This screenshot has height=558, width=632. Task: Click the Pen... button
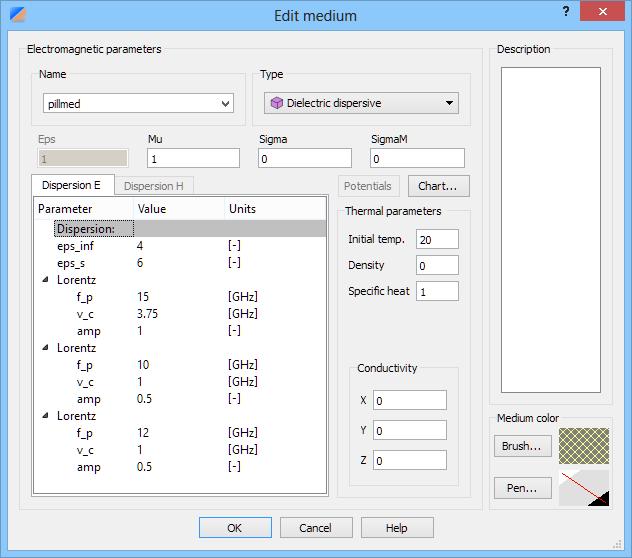[x=522, y=488]
